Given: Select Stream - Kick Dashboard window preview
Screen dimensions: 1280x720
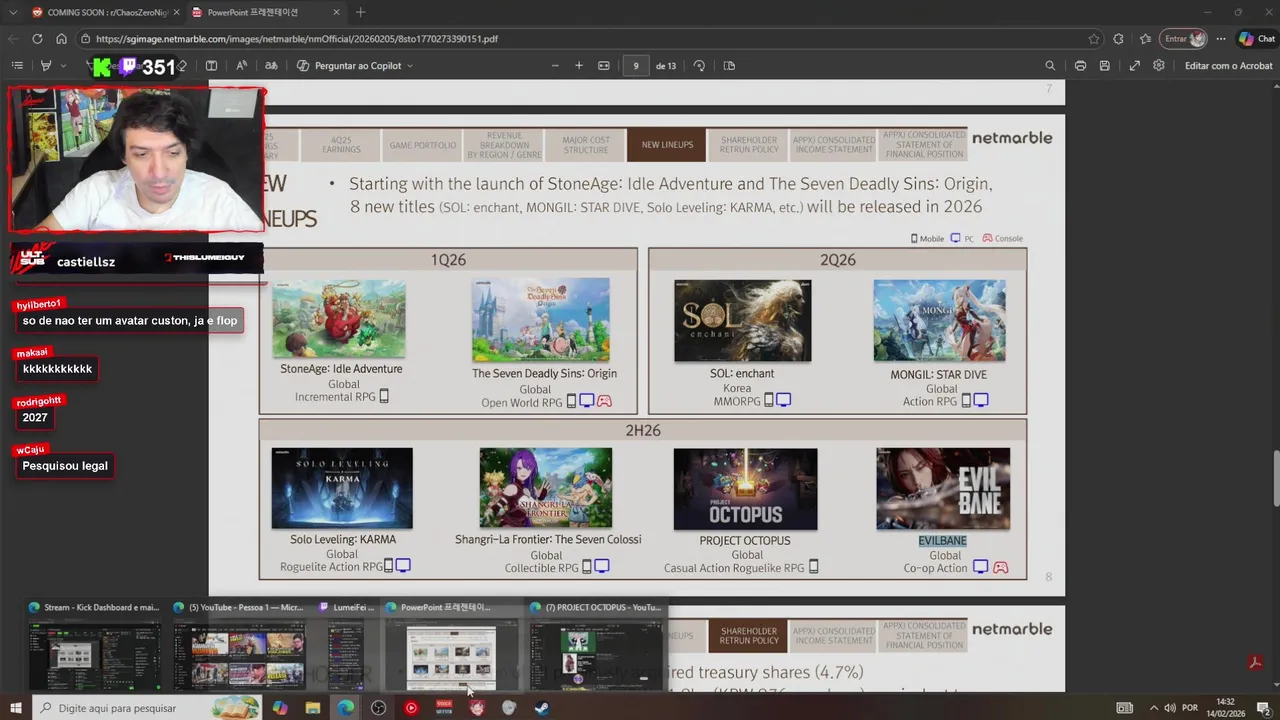Looking at the screenshot, I should [94, 645].
